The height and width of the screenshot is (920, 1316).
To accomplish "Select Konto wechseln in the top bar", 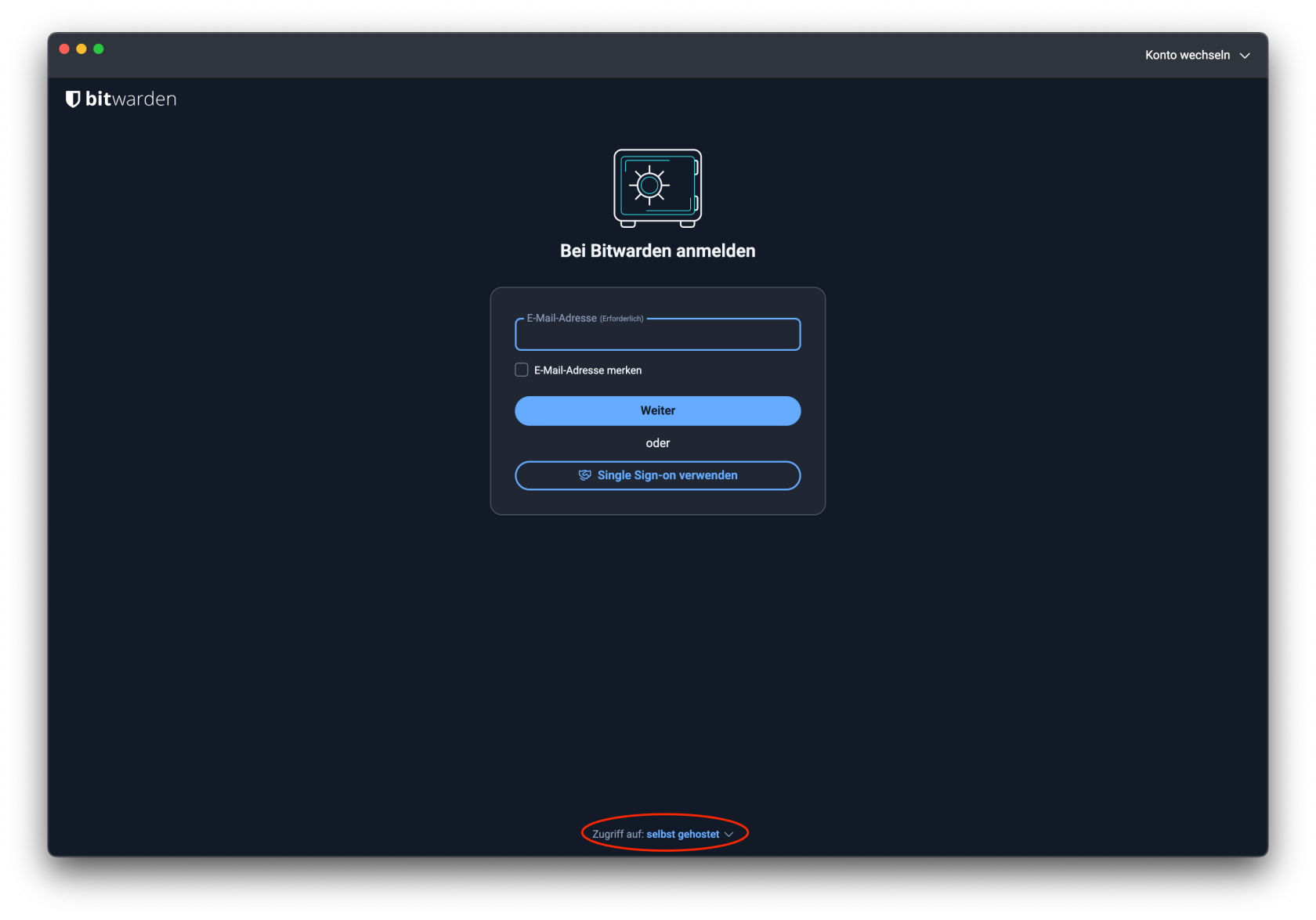I will tap(1188, 55).
